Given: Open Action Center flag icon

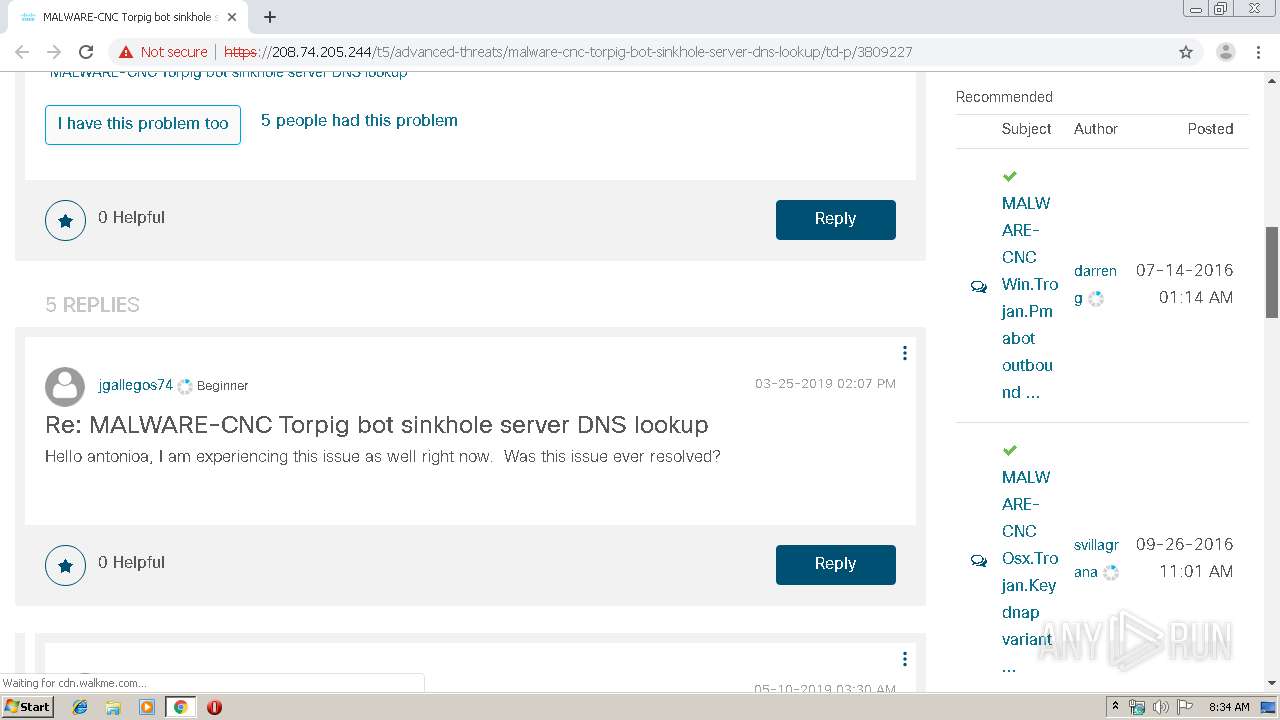Looking at the screenshot, I should (x=1184, y=707).
